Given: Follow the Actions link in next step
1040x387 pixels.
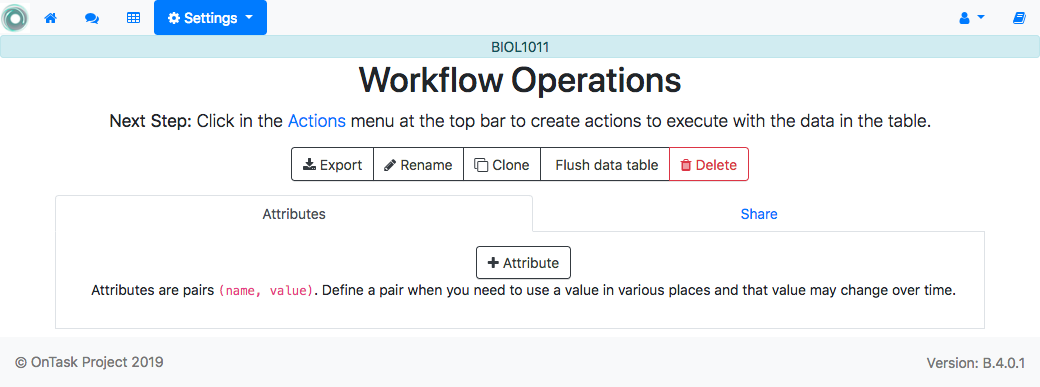Looking at the screenshot, I should click(x=316, y=121).
